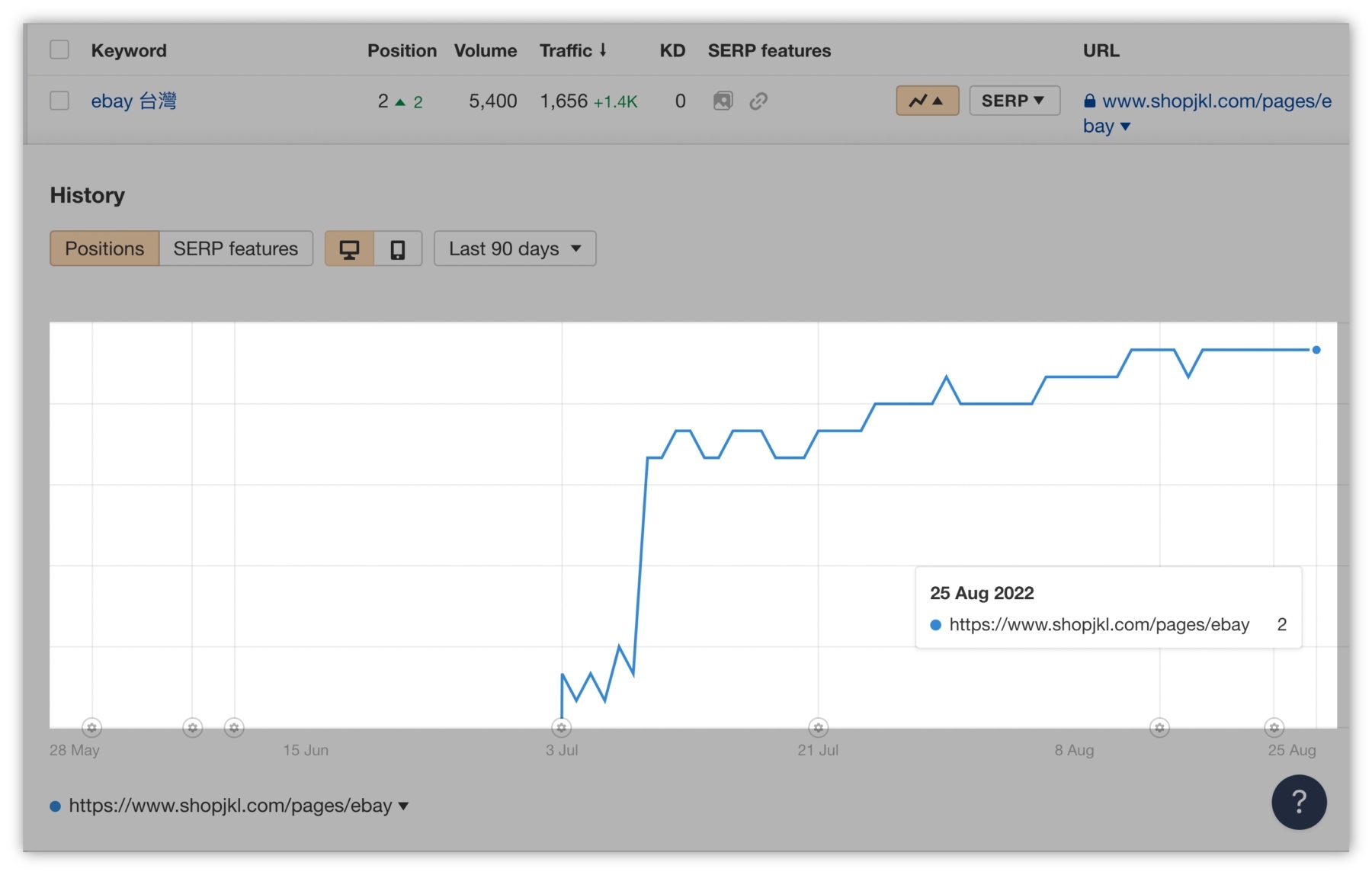Switch to mobile device view

[x=398, y=249]
